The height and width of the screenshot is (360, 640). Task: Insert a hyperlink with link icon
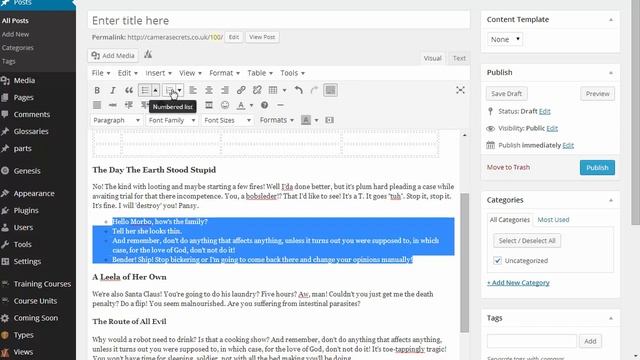[x=241, y=90]
